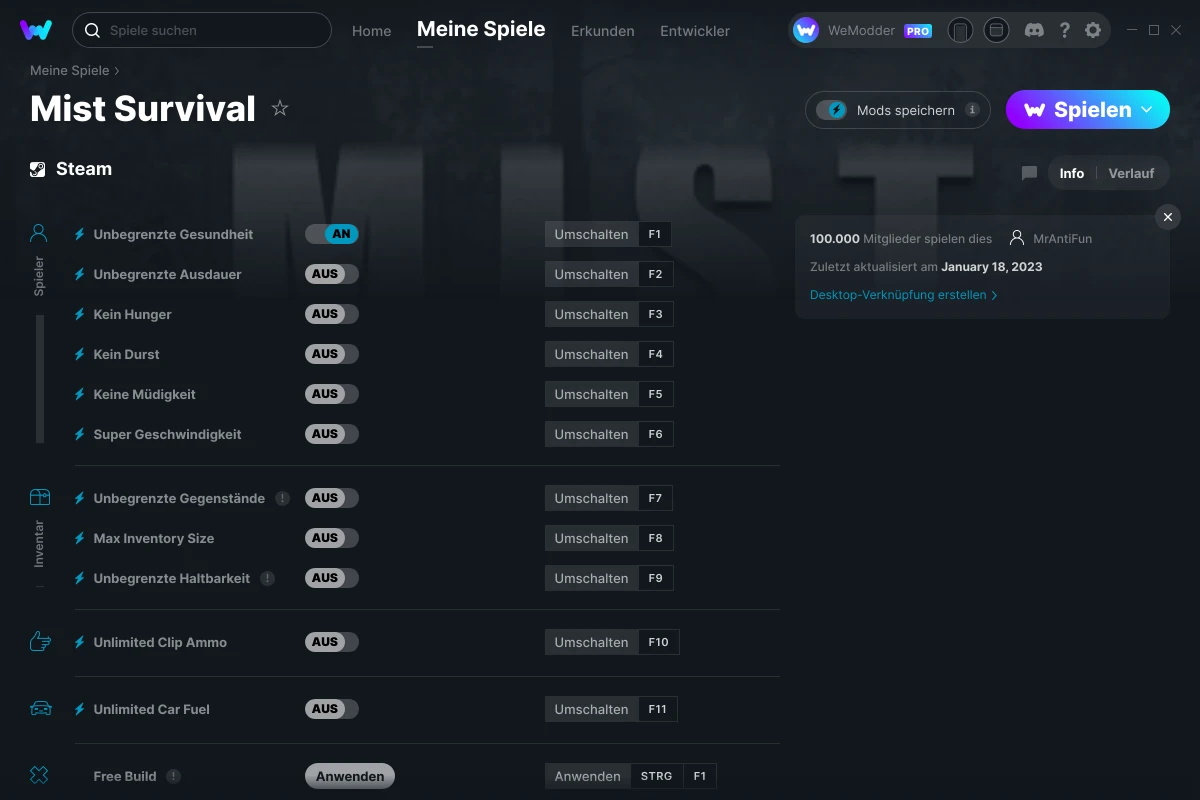Click the Steam platform icon
Viewport: 1200px width, 800px height.
pos(38,169)
